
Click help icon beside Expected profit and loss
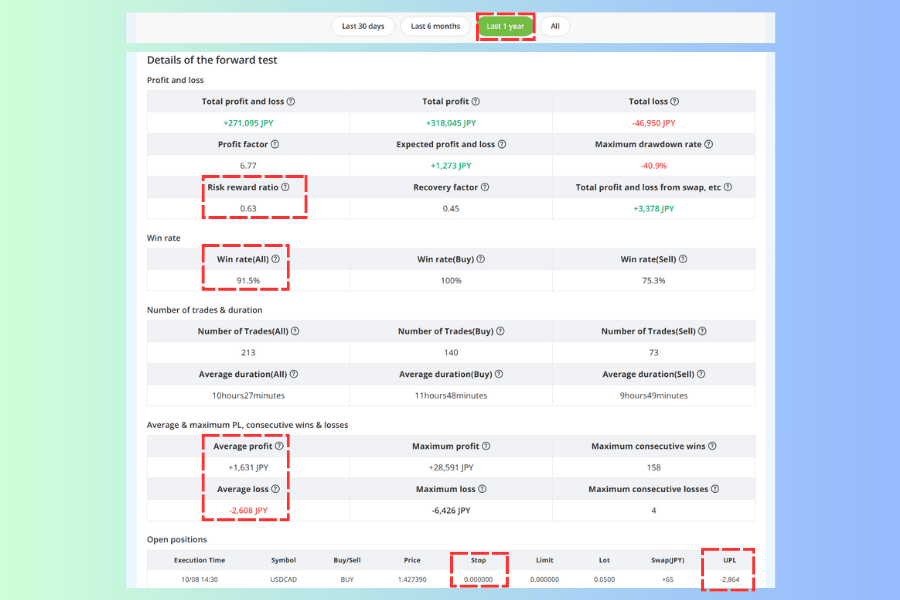(x=502, y=145)
